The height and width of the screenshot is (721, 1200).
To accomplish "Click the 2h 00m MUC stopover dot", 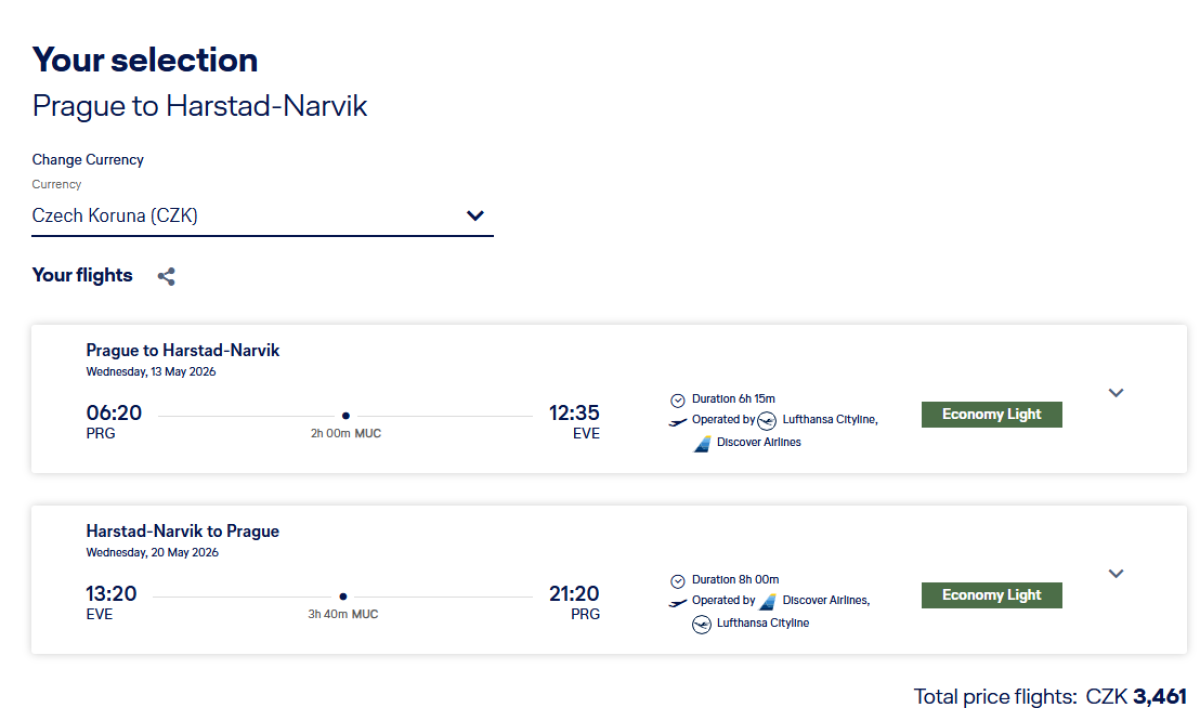I will (x=346, y=415).
